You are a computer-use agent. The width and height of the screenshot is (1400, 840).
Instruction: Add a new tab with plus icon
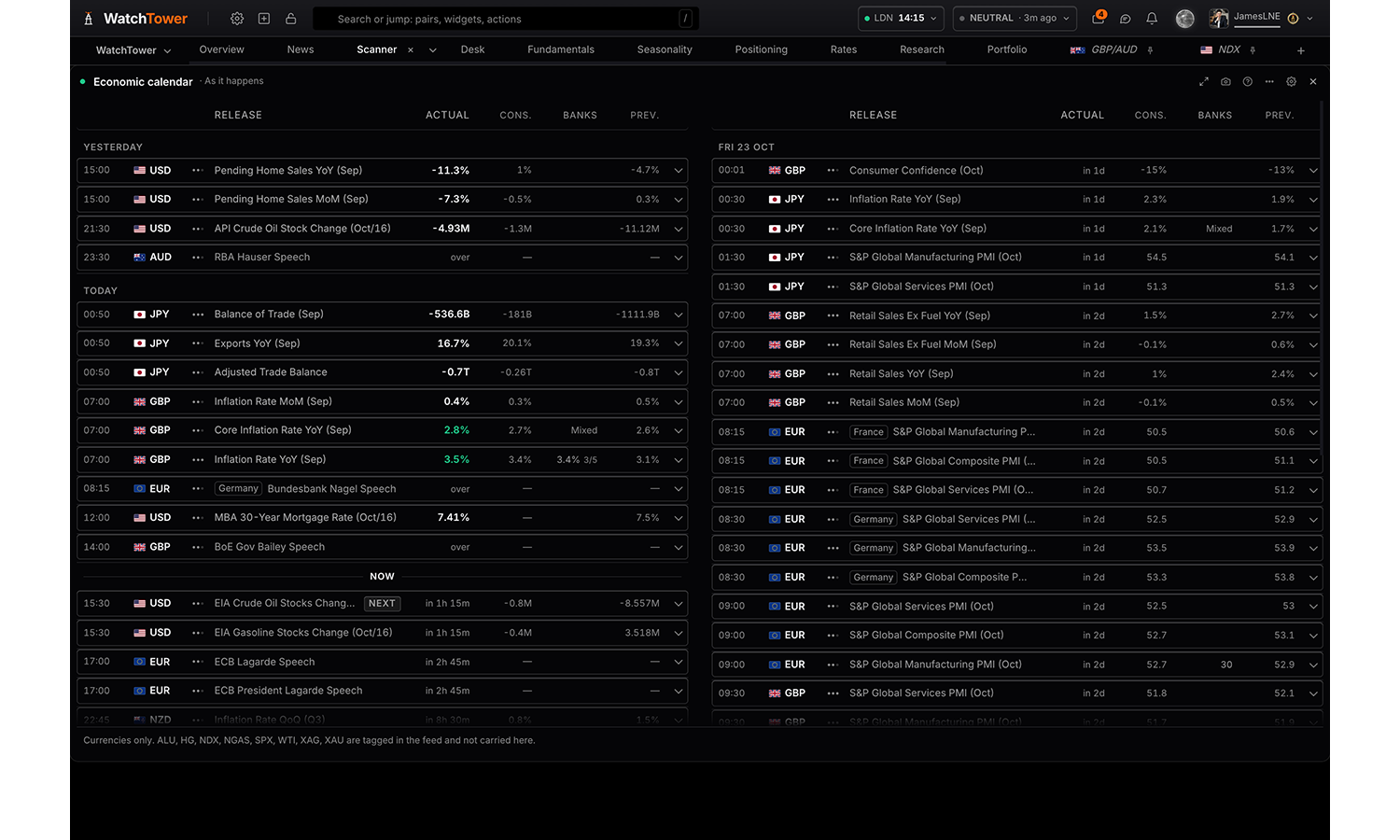tap(1301, 50)
